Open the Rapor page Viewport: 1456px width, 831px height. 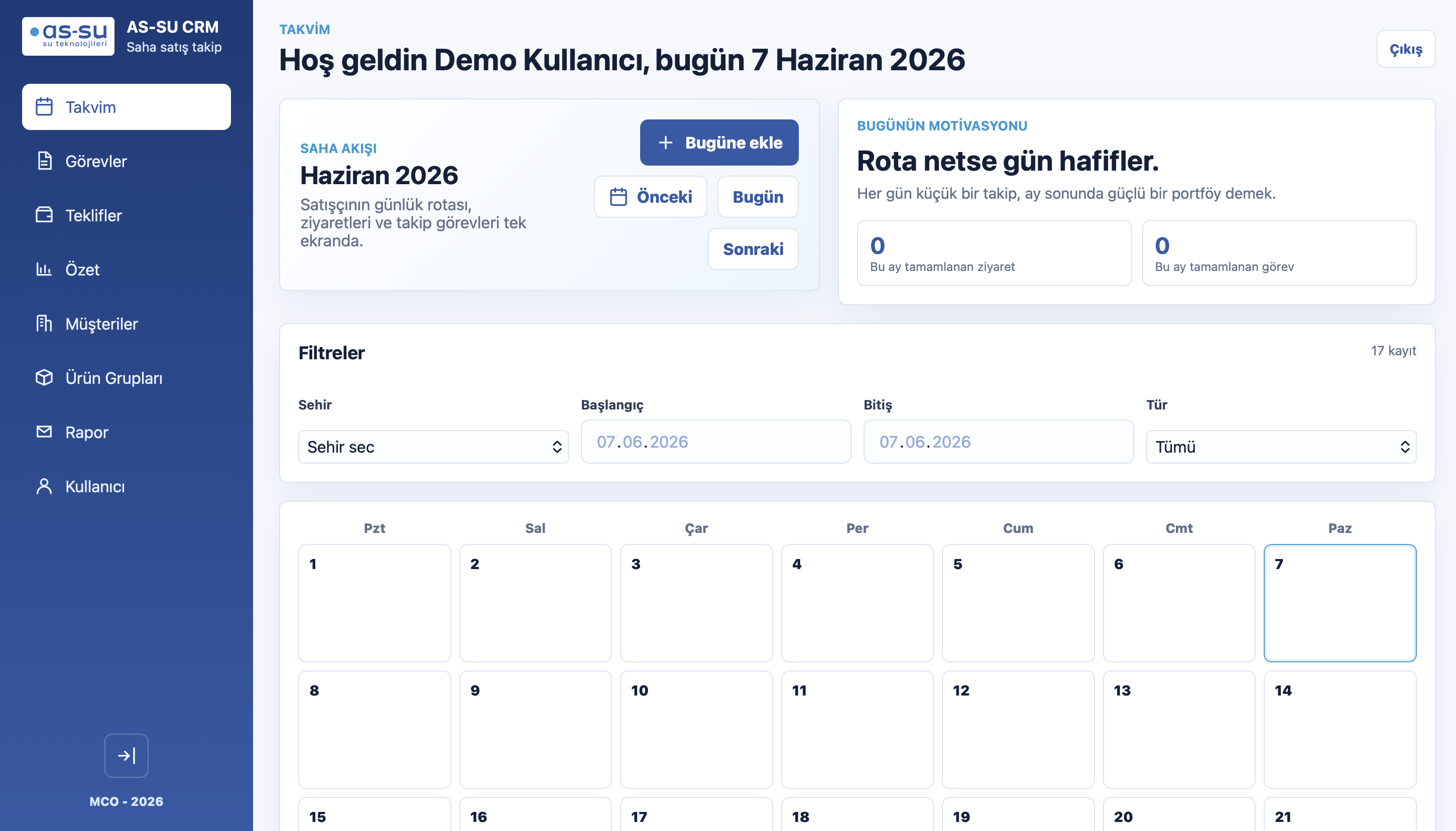[x=126, y=432]
